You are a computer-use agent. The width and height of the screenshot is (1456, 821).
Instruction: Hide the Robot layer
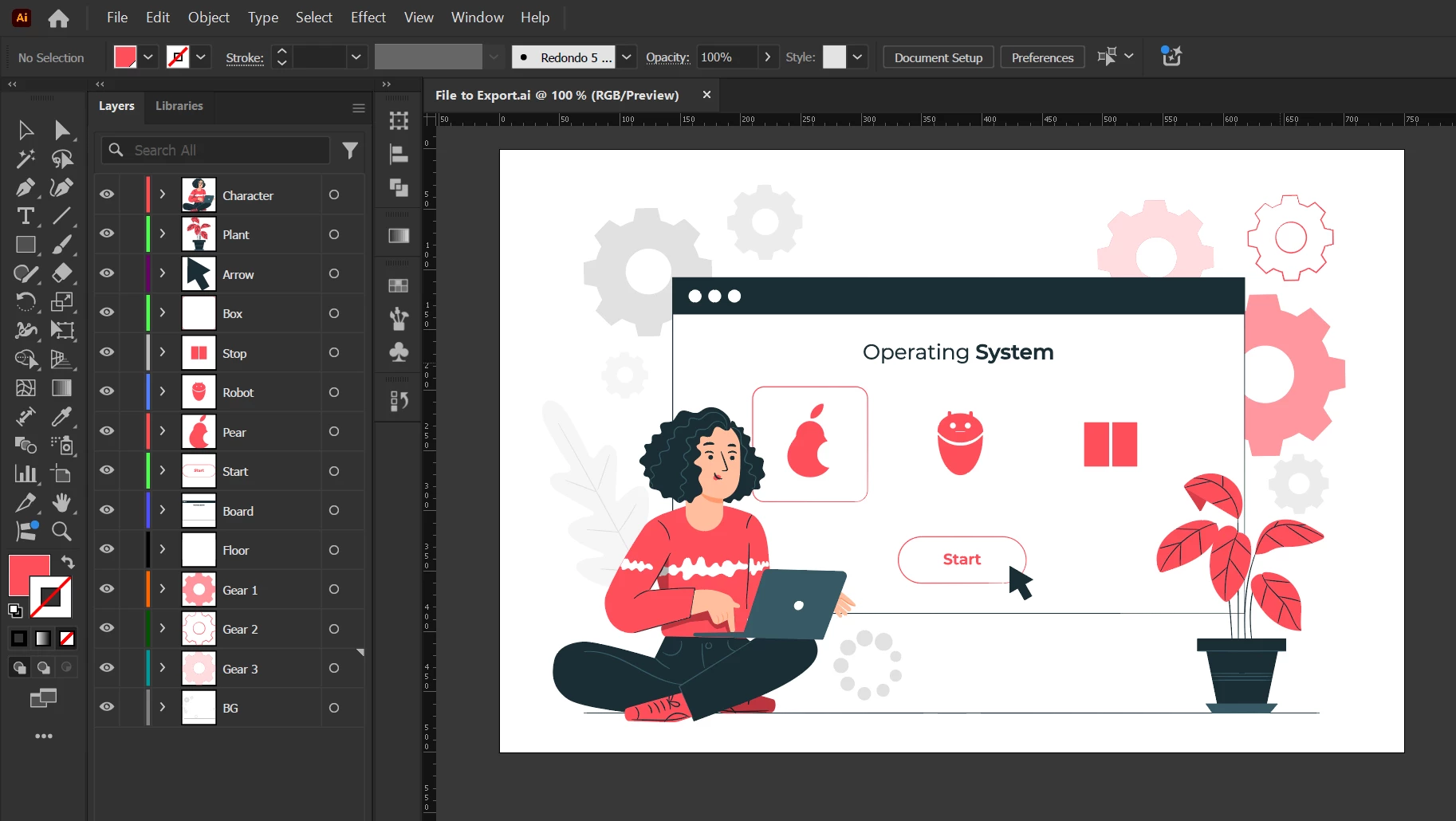(x=107, y=391)
